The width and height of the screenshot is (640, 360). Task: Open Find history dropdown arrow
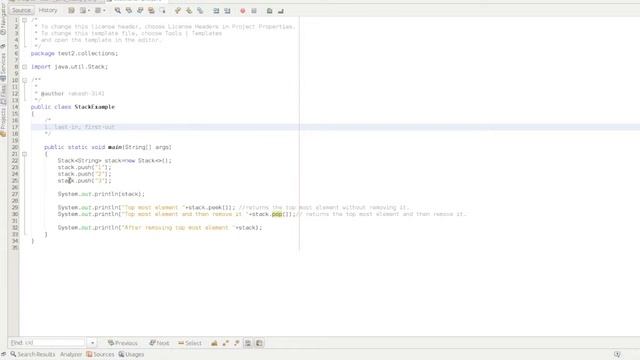click(x=93, y=343)
